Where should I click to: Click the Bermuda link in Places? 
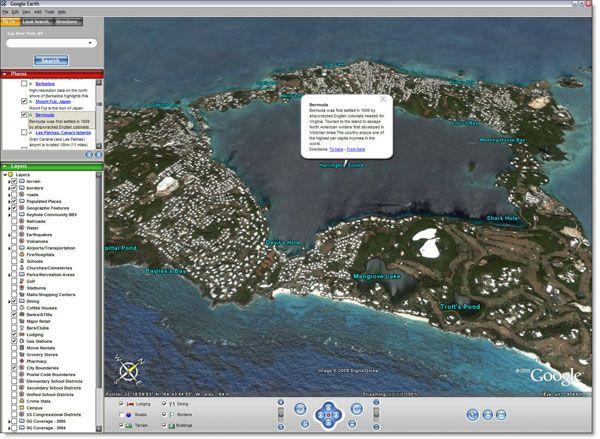click(x=45, y=115)
